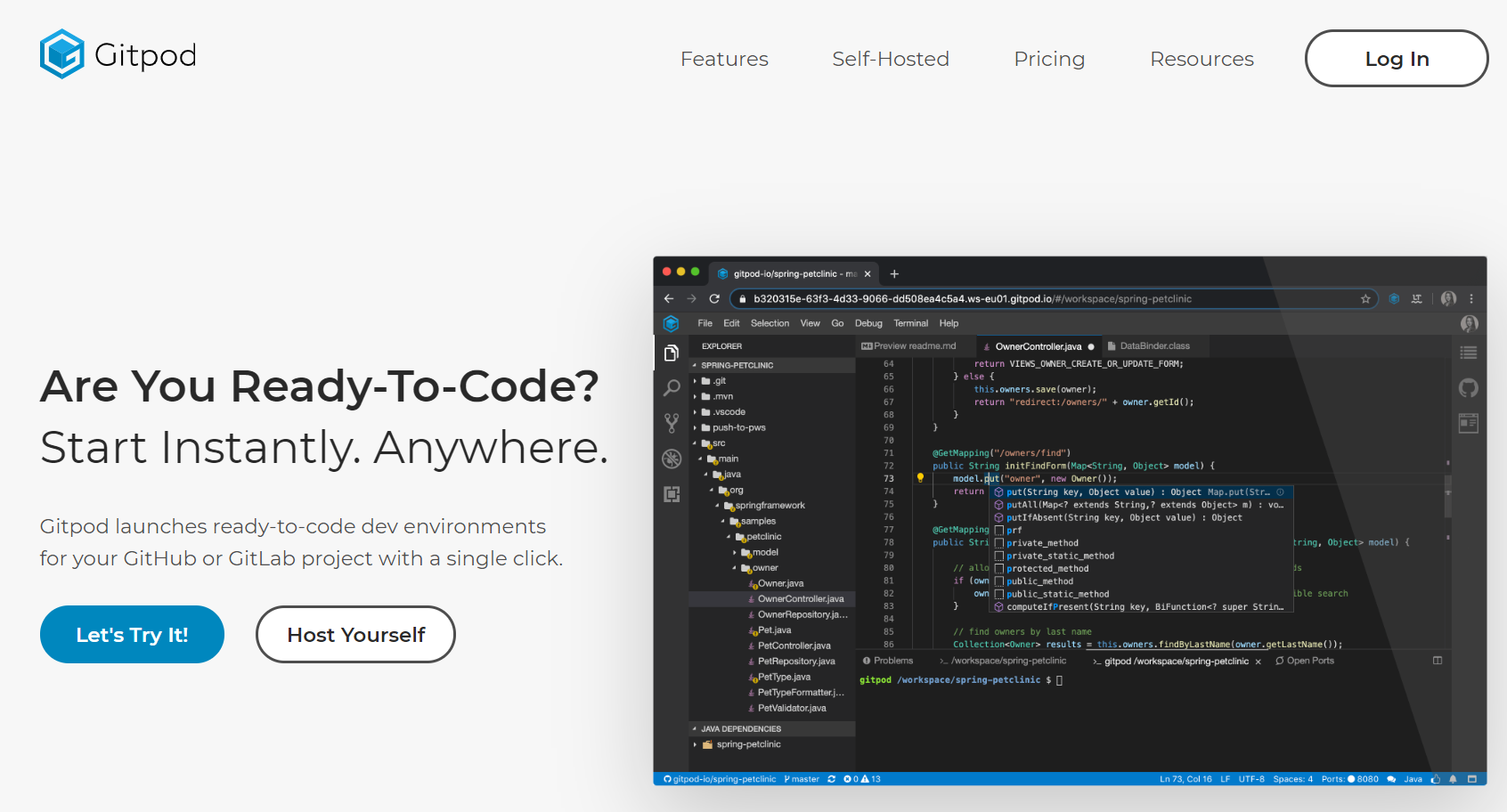The width and height of the screenshot is (1507, 812).
Task: Open the Problems panel tab
Action: point(888,661)
